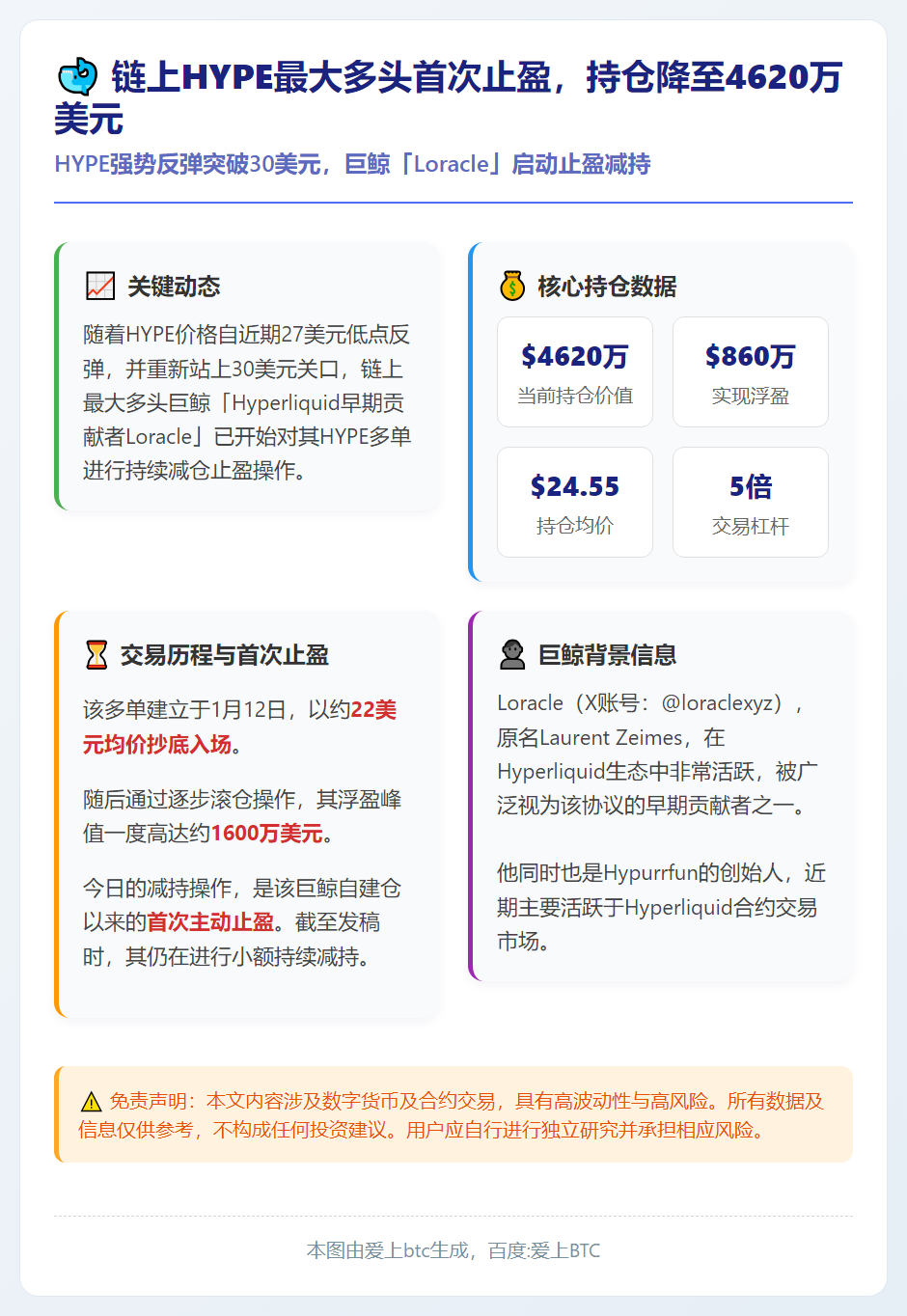
Task: Click the detective icon beside 巨鲸背景信息
Action: click(x=512, y=655)
